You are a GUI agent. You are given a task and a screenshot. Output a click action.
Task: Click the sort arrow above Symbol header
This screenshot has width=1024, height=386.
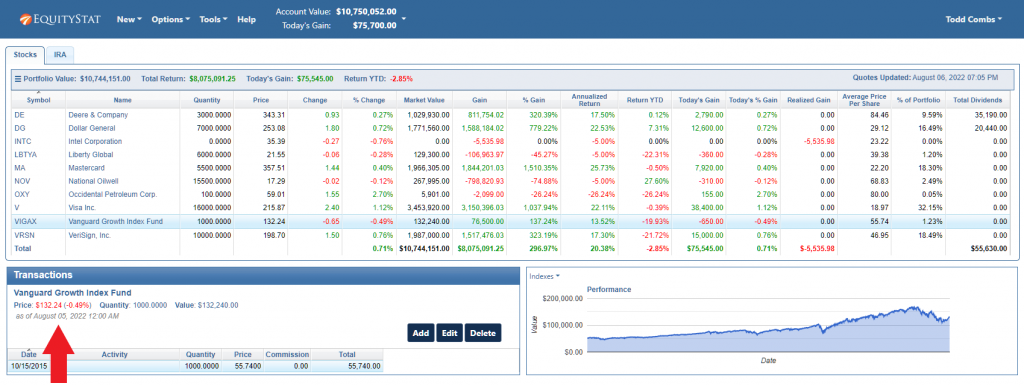coord(38,93)
